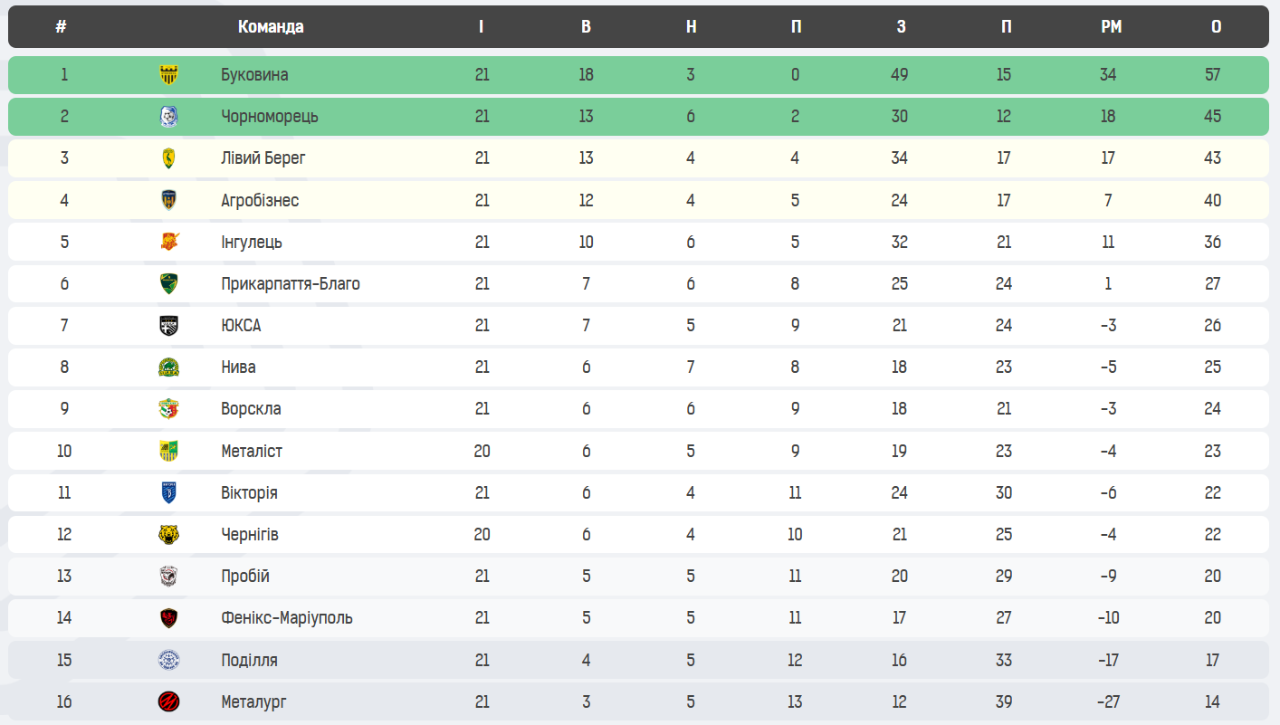This screenshot has height=725, width=1280.
Task: Open the Фенікс-Маріуполь team name
Action: (286, 618)
